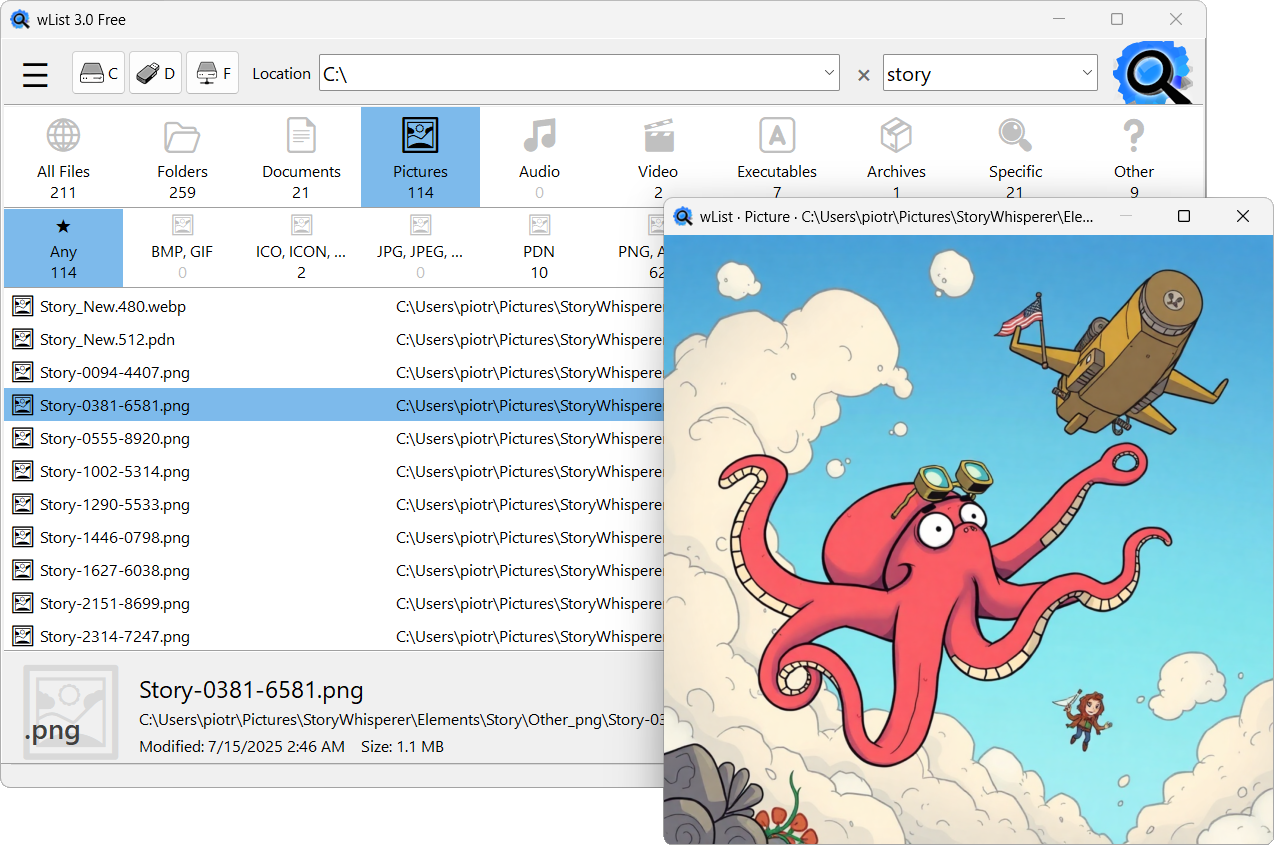The image size is (1274, 845).
Task: Open the Folders results tab
Action: [182, 155]
